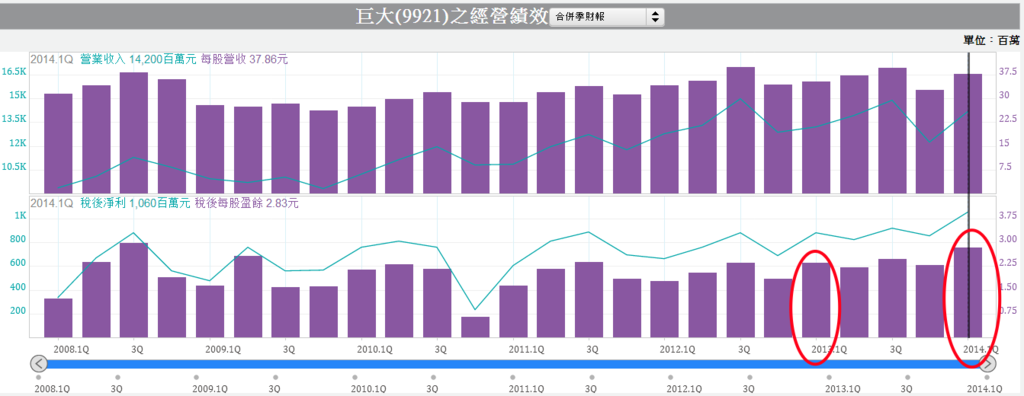1024x396 pixels.
Task: Select timeline dot 3Q between 2009.1Q and 2010.1Q
Action: click(275, 378)
